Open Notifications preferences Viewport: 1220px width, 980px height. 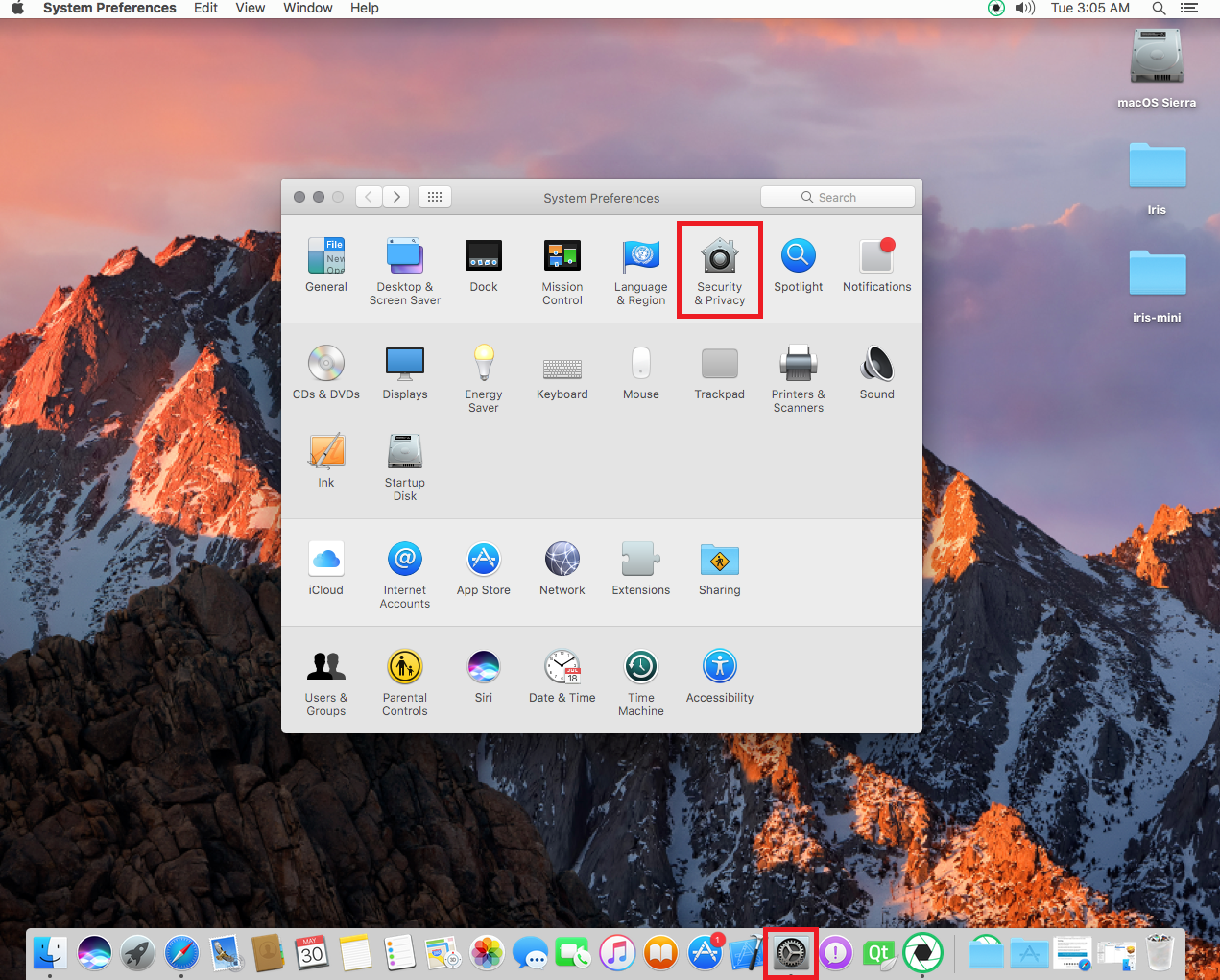tap(877, 265)
